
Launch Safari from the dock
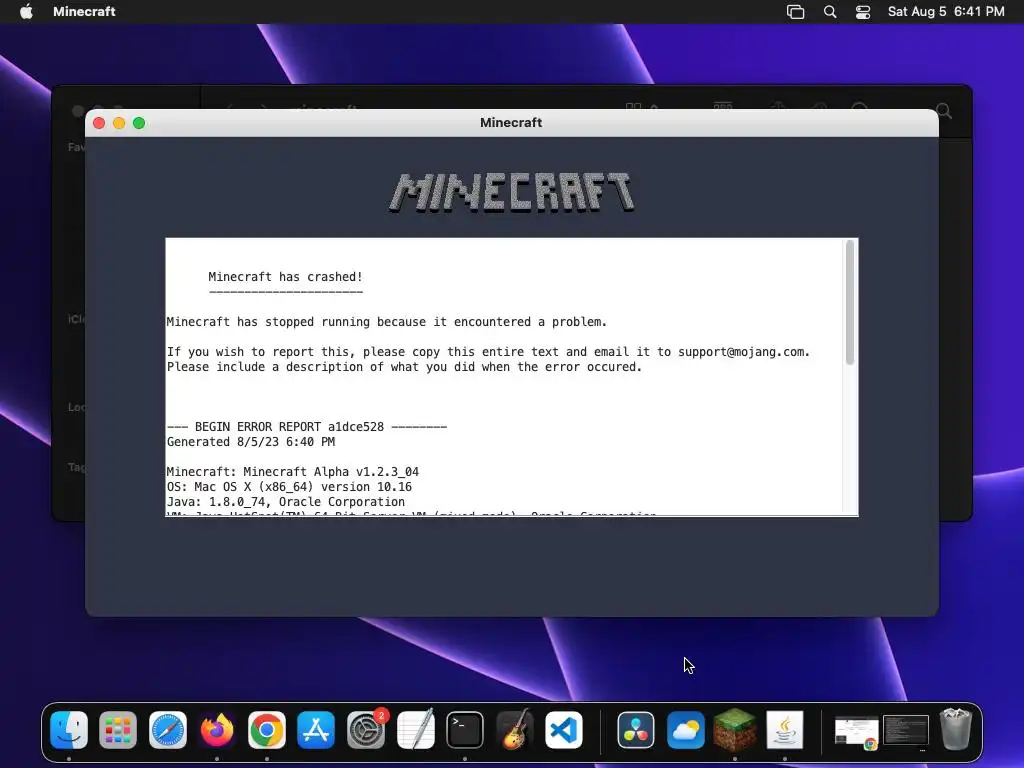pyautogui.click(x=168, y=729)
